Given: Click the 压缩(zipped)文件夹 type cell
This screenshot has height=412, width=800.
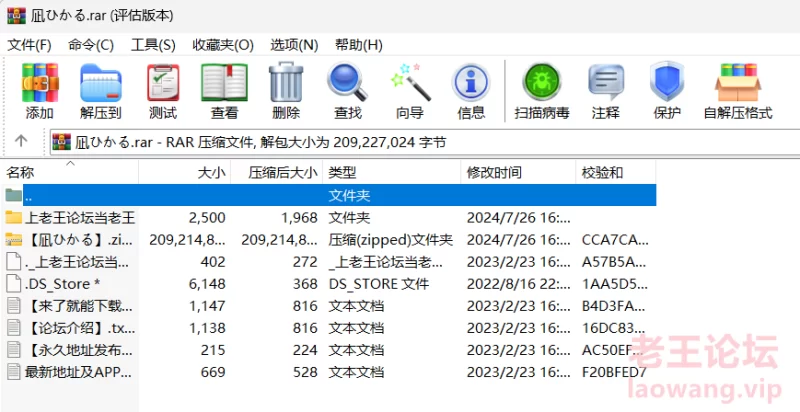Looking at the screenshot, I should coord(391,240).
